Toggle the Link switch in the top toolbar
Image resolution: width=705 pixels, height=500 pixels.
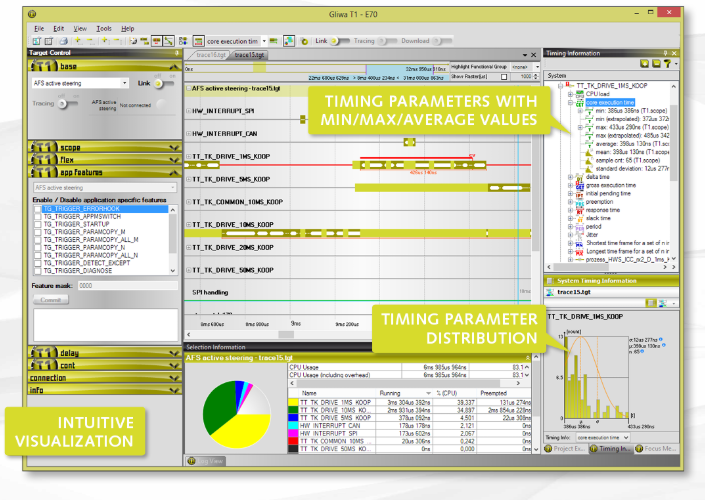[339, 41]
